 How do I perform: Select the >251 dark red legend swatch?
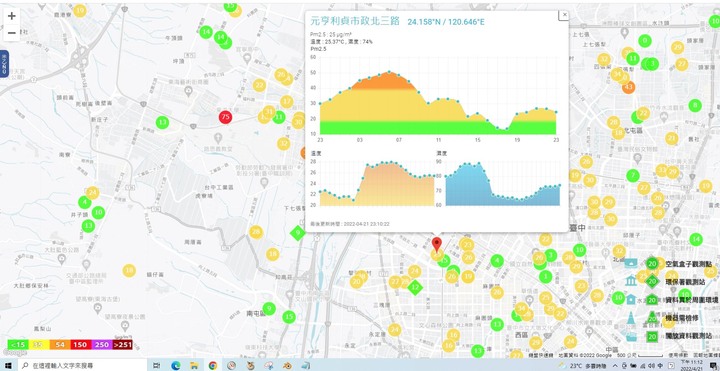click(122, 344)
